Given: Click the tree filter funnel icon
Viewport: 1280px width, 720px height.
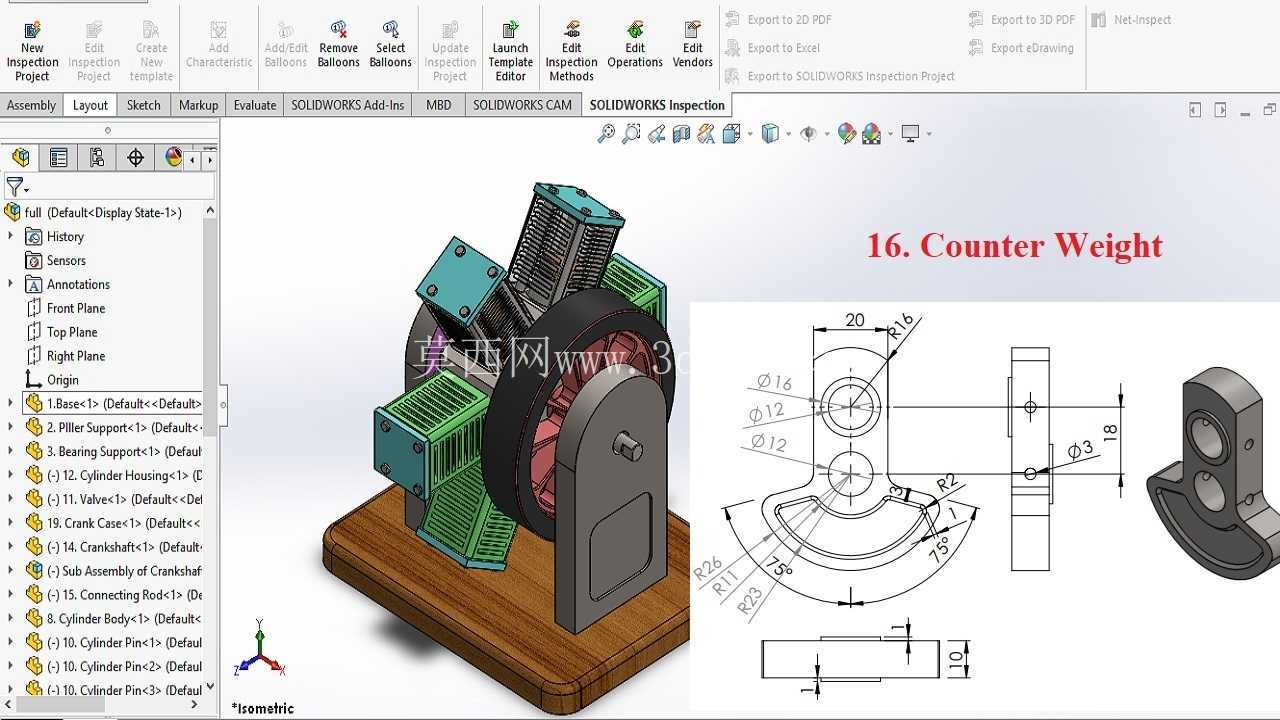Looking at the screenshot, I should [x=17, y=187].
